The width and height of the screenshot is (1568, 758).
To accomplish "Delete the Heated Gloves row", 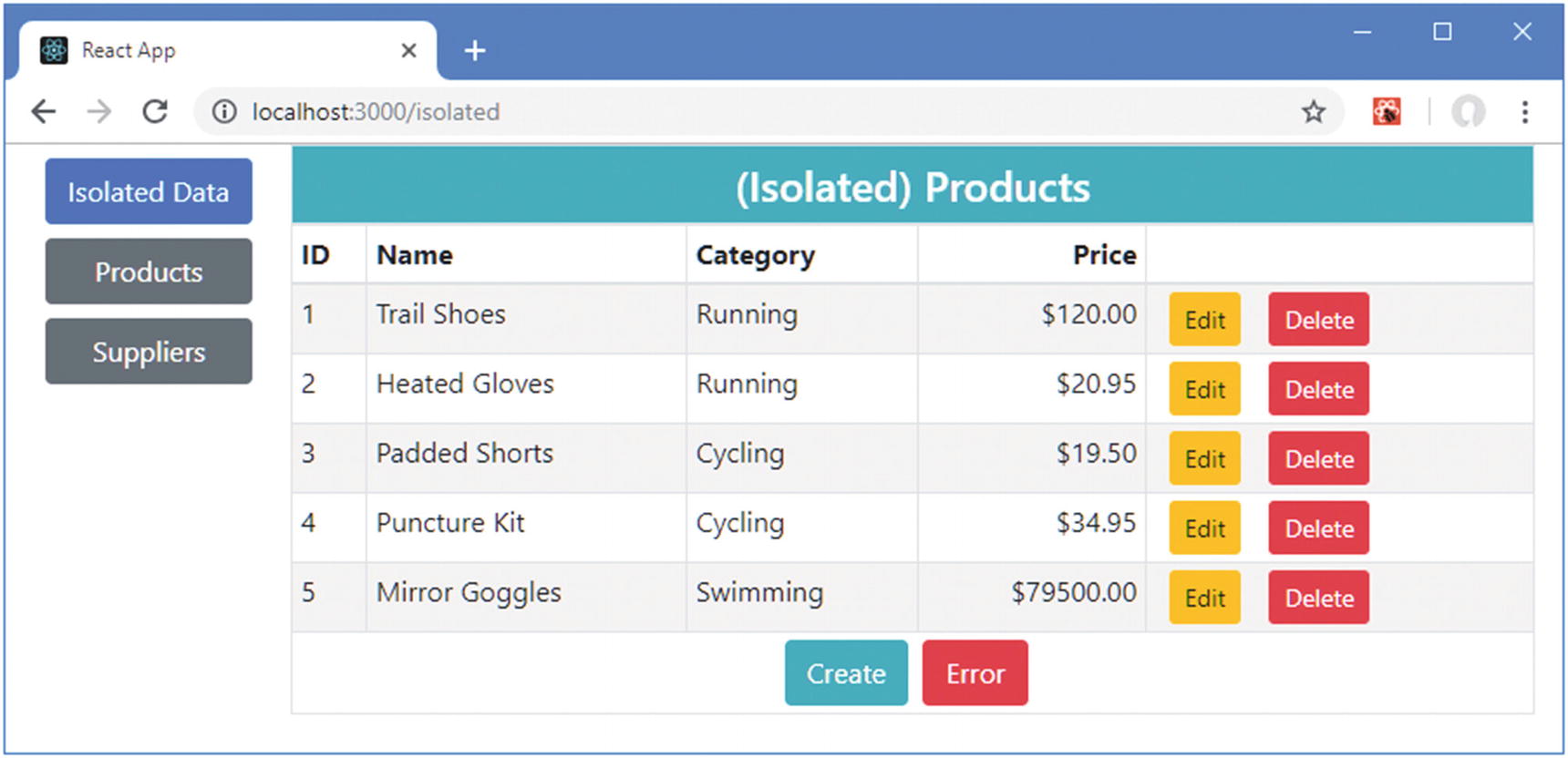I will [1318, 389].
